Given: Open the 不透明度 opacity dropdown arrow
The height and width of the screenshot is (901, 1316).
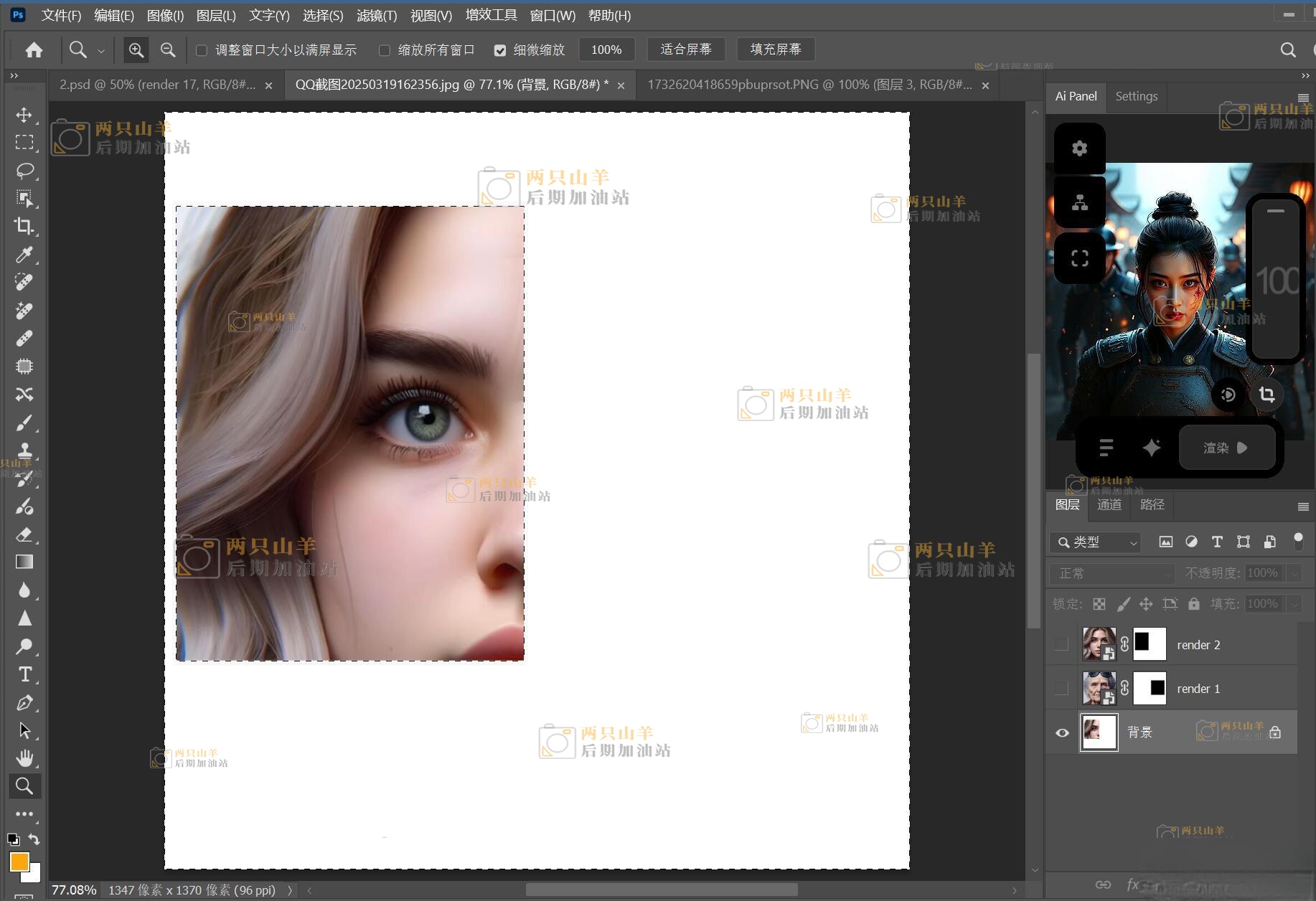Looking at the screenshot, I should (x=1294, y=573).
